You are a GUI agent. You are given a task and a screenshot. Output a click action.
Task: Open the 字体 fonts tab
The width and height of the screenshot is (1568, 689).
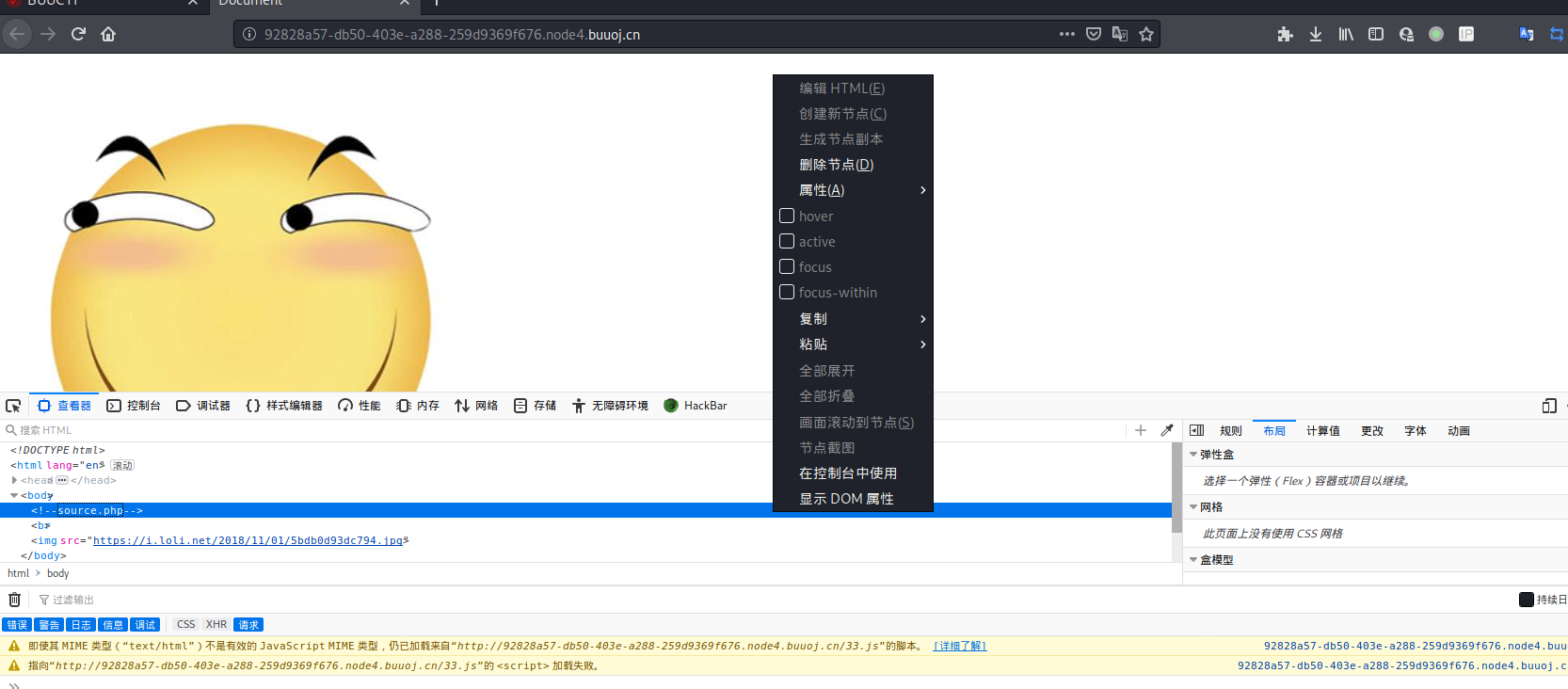pos(1416,431)
